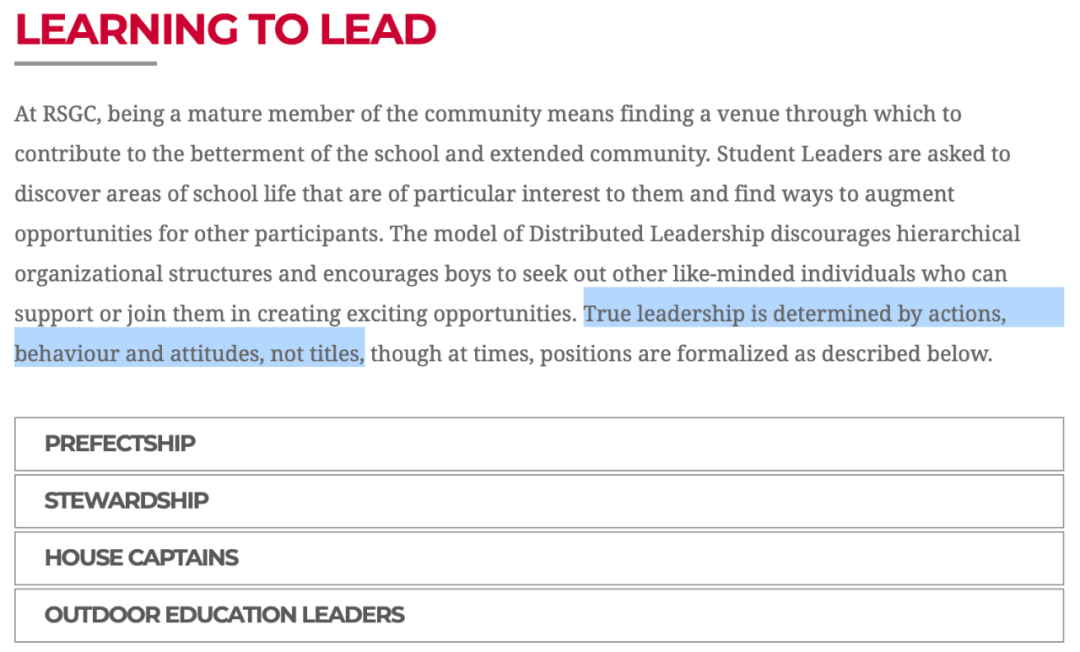Viewport: 1080px width, 652px height.
Task: Click the word 'hierarchical' in the paragraph
Action: (x=958, y=234)
